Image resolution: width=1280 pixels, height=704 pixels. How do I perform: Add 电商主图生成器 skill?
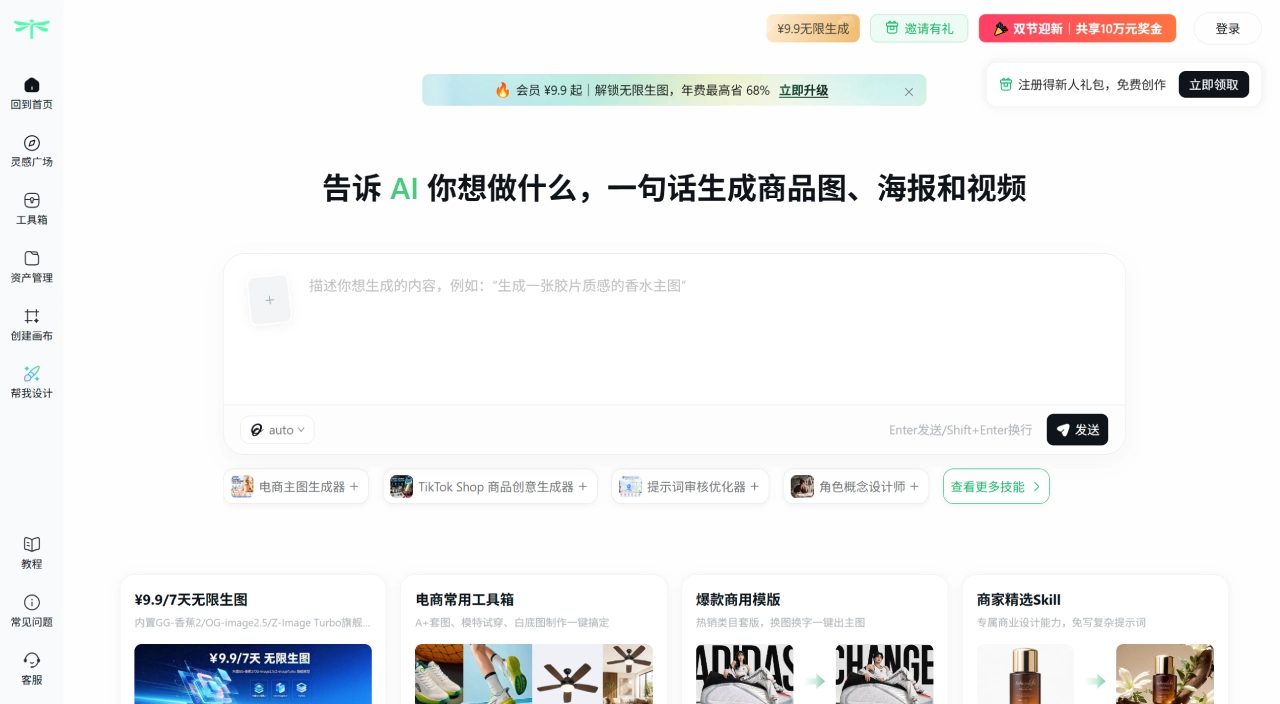click(296, 486)
